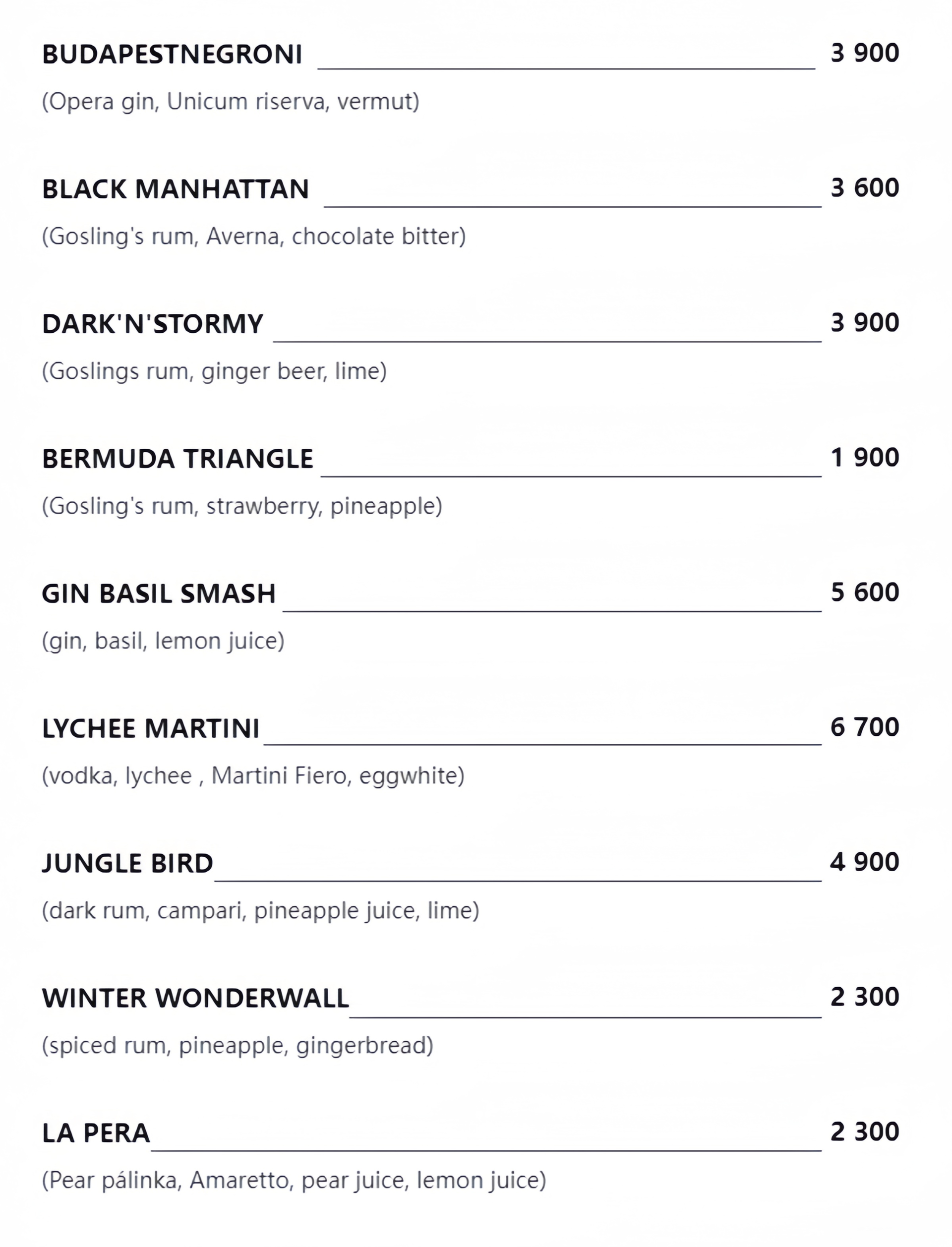The height and width of the screenshot is (1247, 952).
Task: Click the JUNGLE BIRD menu heading
Action: click(127, 863)
